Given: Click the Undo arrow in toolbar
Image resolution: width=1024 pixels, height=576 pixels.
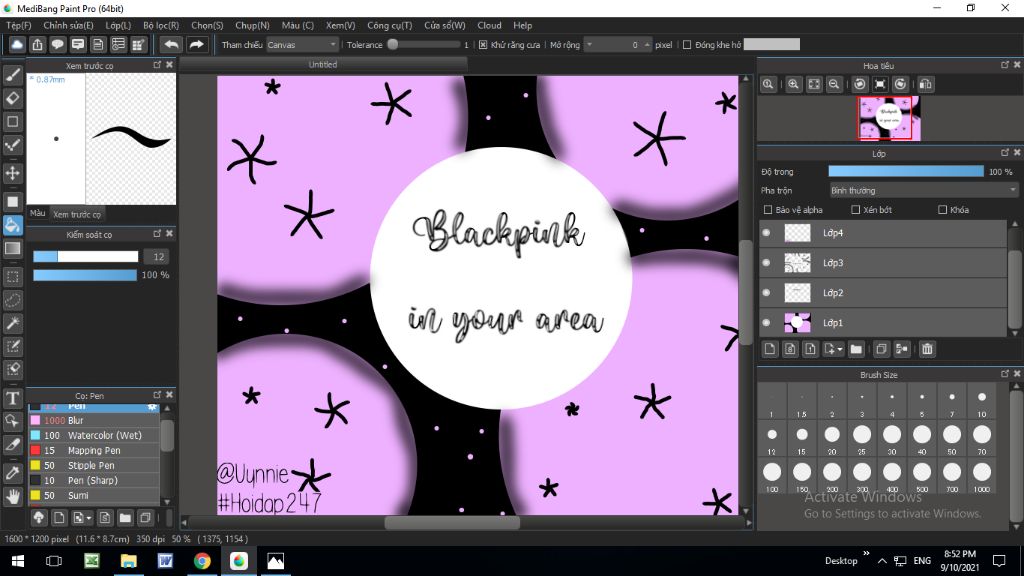Looking at the screenshot, I should point(171,44).
